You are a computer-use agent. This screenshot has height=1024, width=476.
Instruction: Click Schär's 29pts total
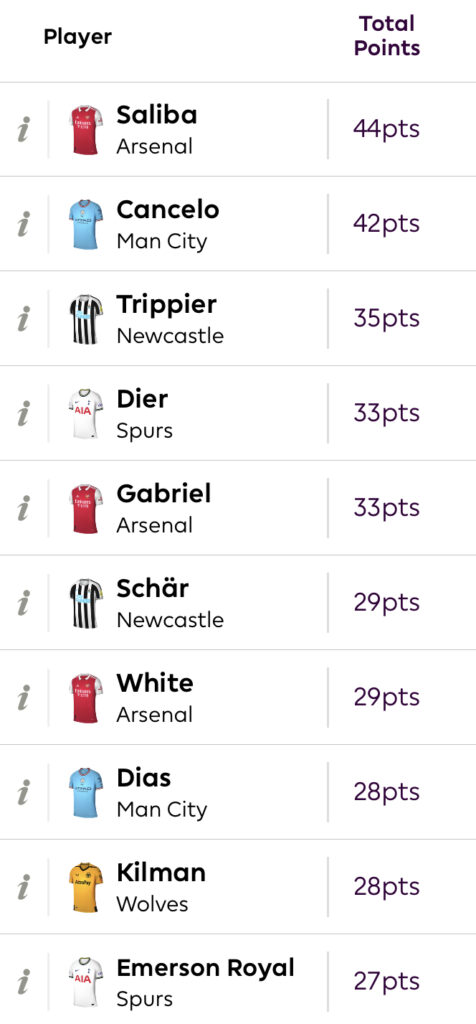pos(387,603)
